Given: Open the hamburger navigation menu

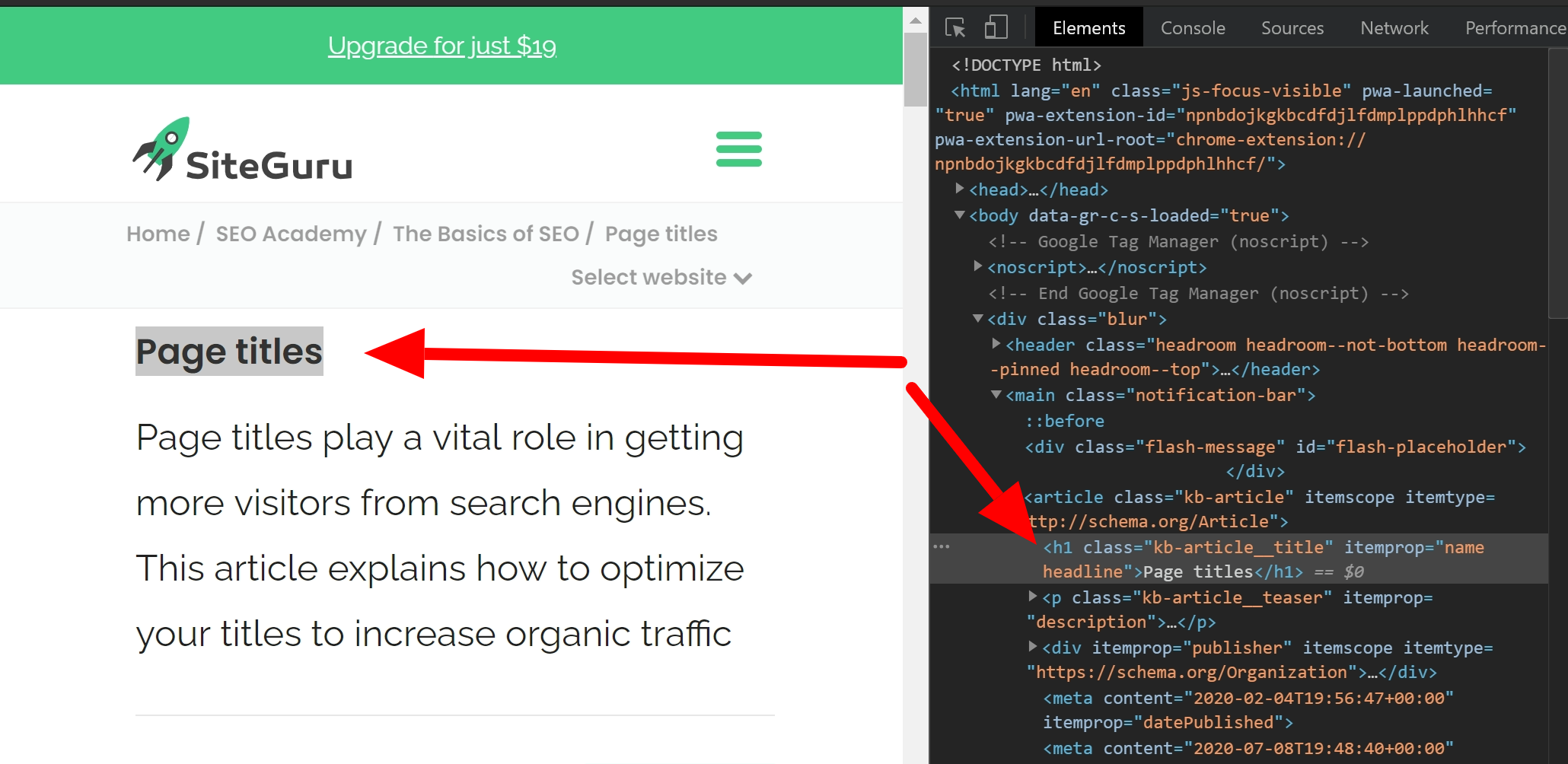Looking at the screenshot, I should pos(738,150).
